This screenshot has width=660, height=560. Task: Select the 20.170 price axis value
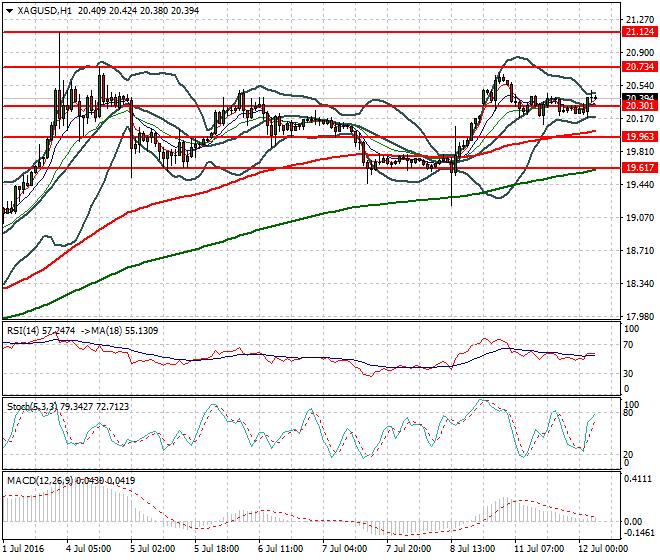click(x=640, y=119)
